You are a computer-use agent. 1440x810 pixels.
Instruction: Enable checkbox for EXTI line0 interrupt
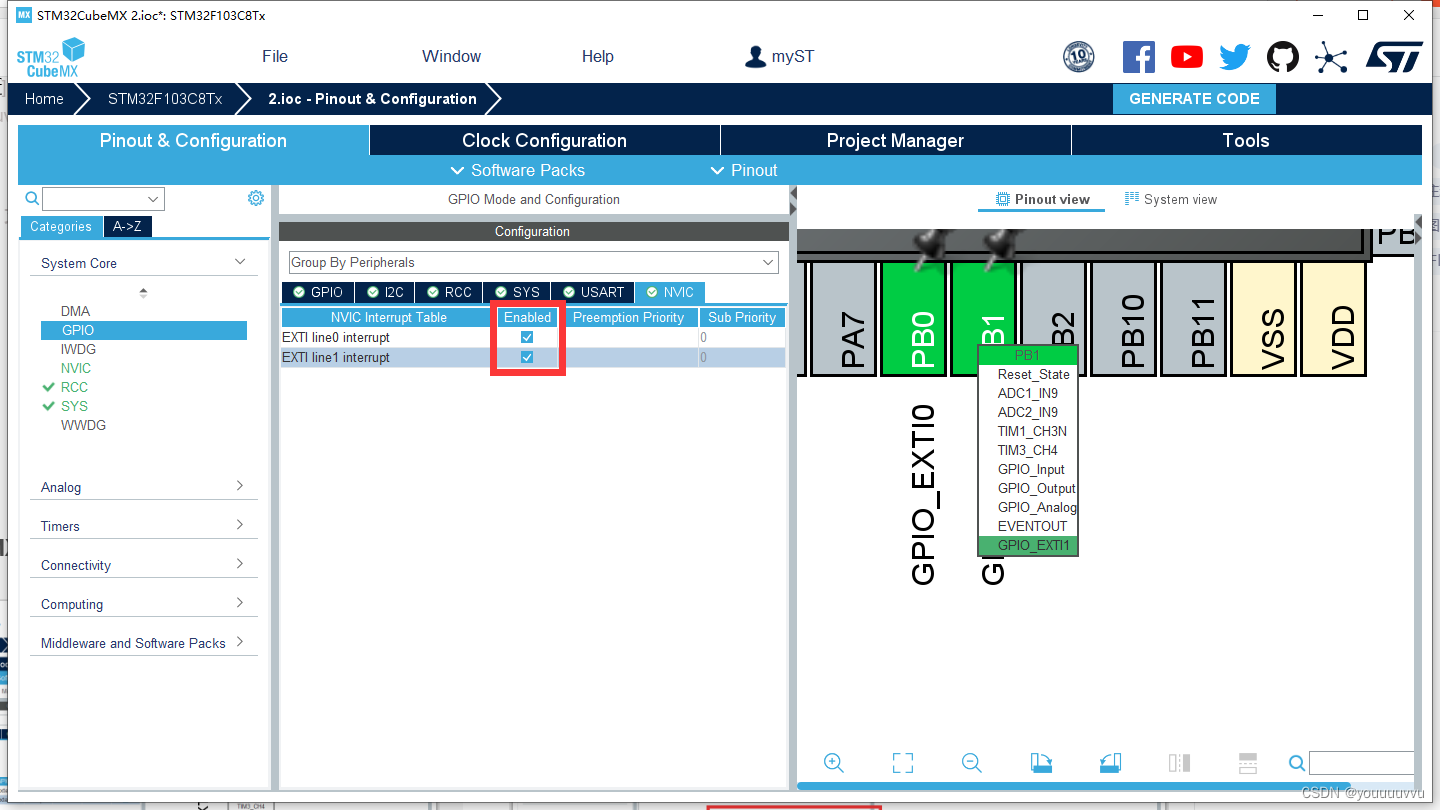[x=527, y=338]
